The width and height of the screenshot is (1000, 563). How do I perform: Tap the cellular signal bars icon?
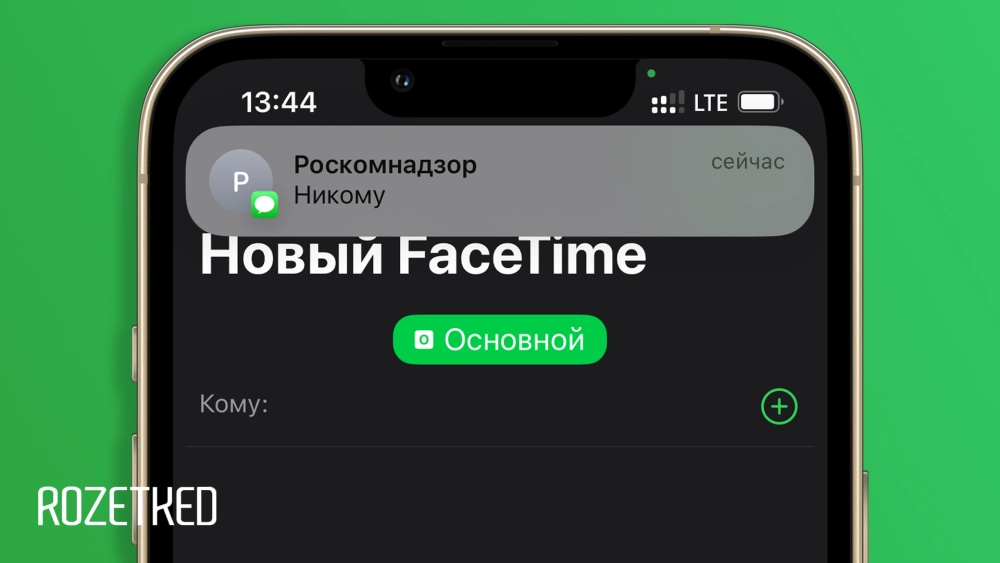coord(667,102)
